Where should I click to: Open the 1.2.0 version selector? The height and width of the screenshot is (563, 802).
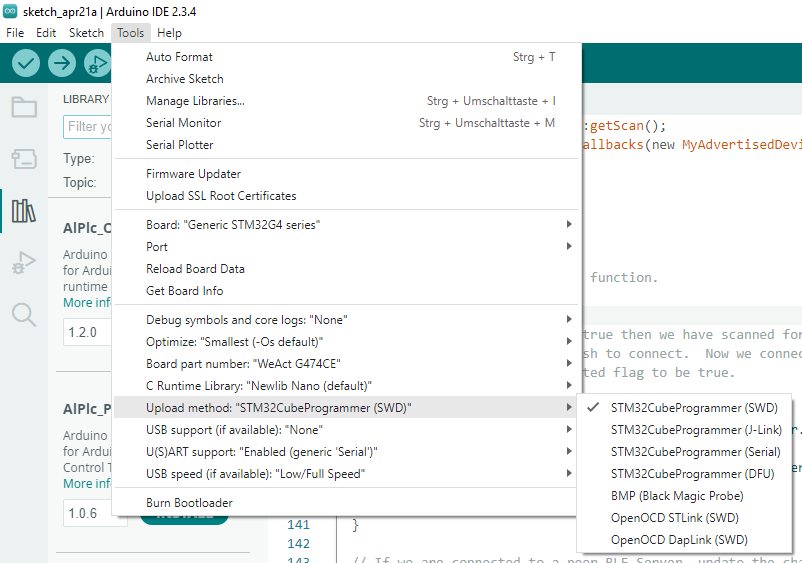pyautogui.click(x=87, y=332)
